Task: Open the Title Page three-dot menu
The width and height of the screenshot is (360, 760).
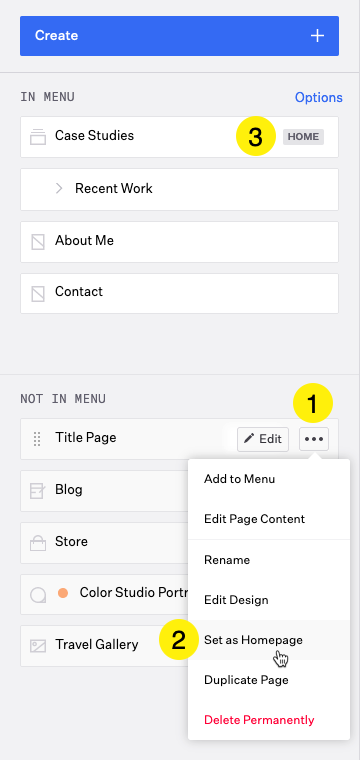Action: pos(314,439)
